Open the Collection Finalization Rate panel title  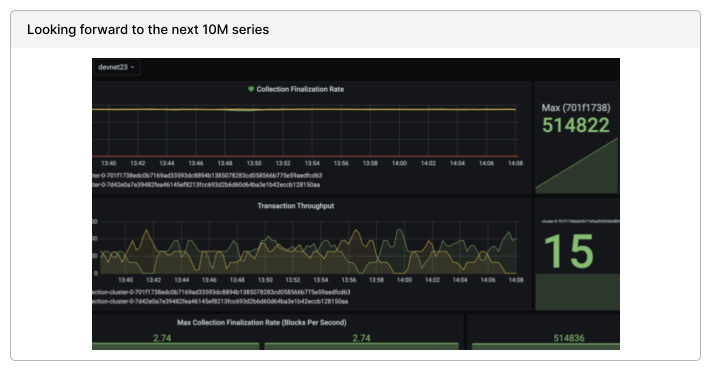point(300,89)
